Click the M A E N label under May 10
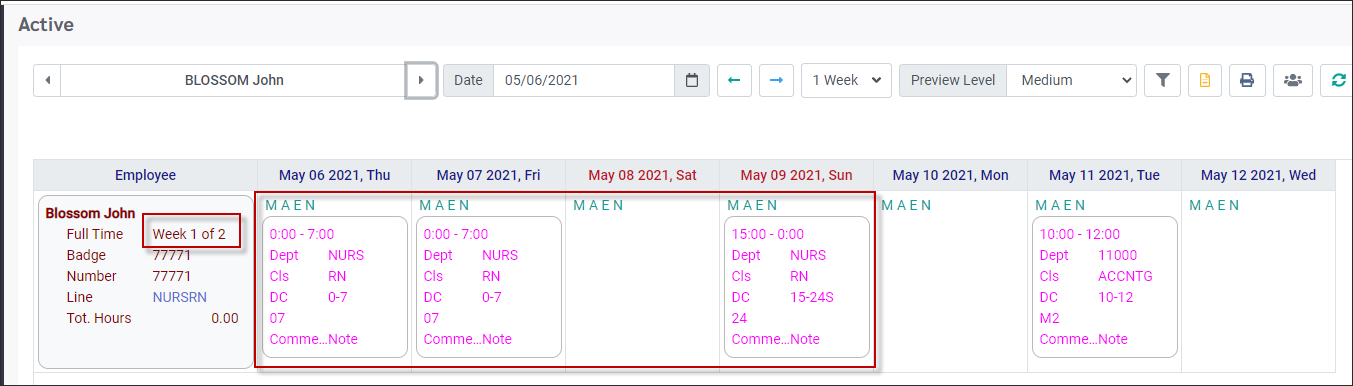 click(906, 205)
